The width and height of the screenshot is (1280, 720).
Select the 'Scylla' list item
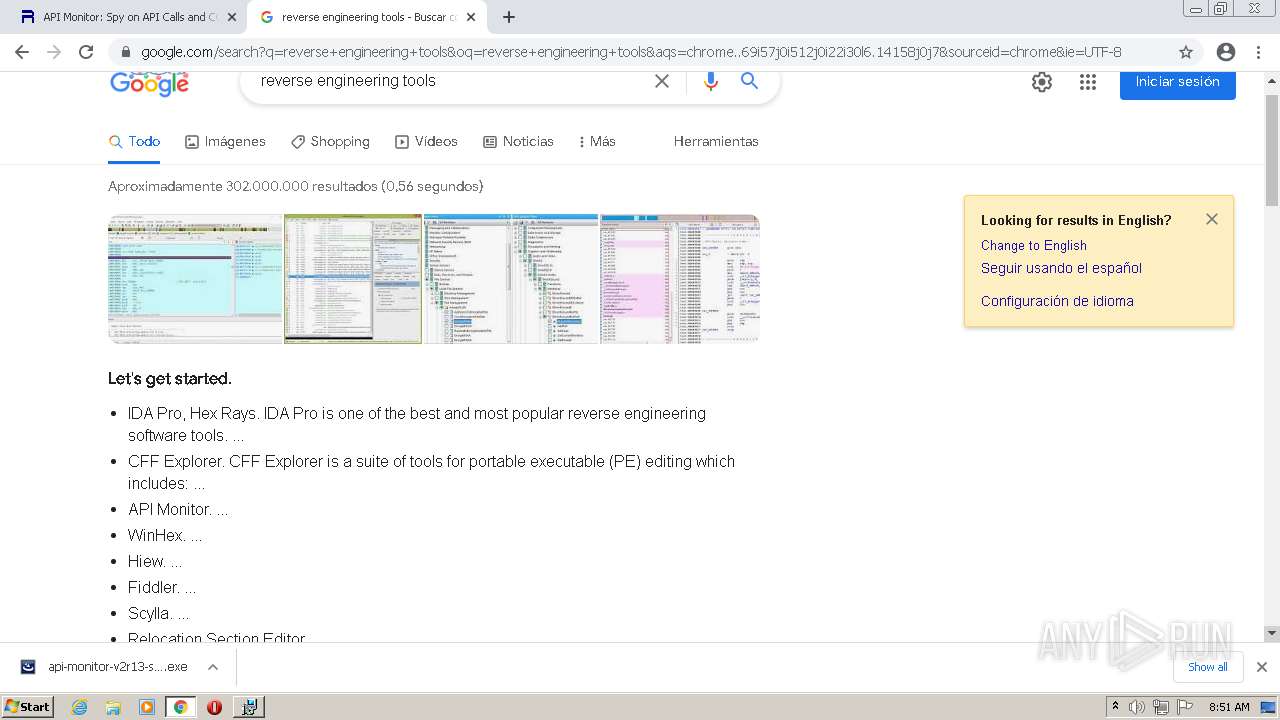(159, 613)
